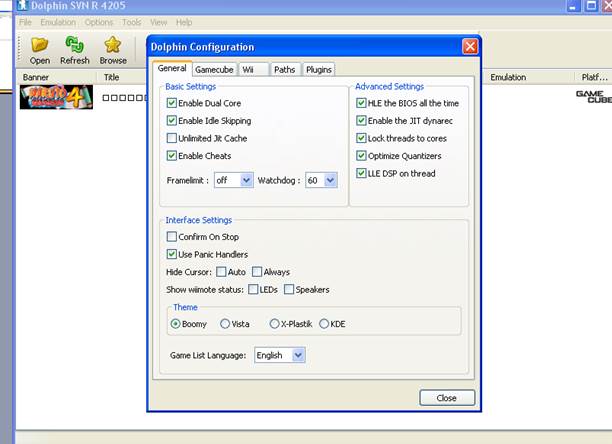Image resolution: width=612 pixels, height=444 pixels.
Task: Check Show wiimote status LEDs
Action: [253, 289]
